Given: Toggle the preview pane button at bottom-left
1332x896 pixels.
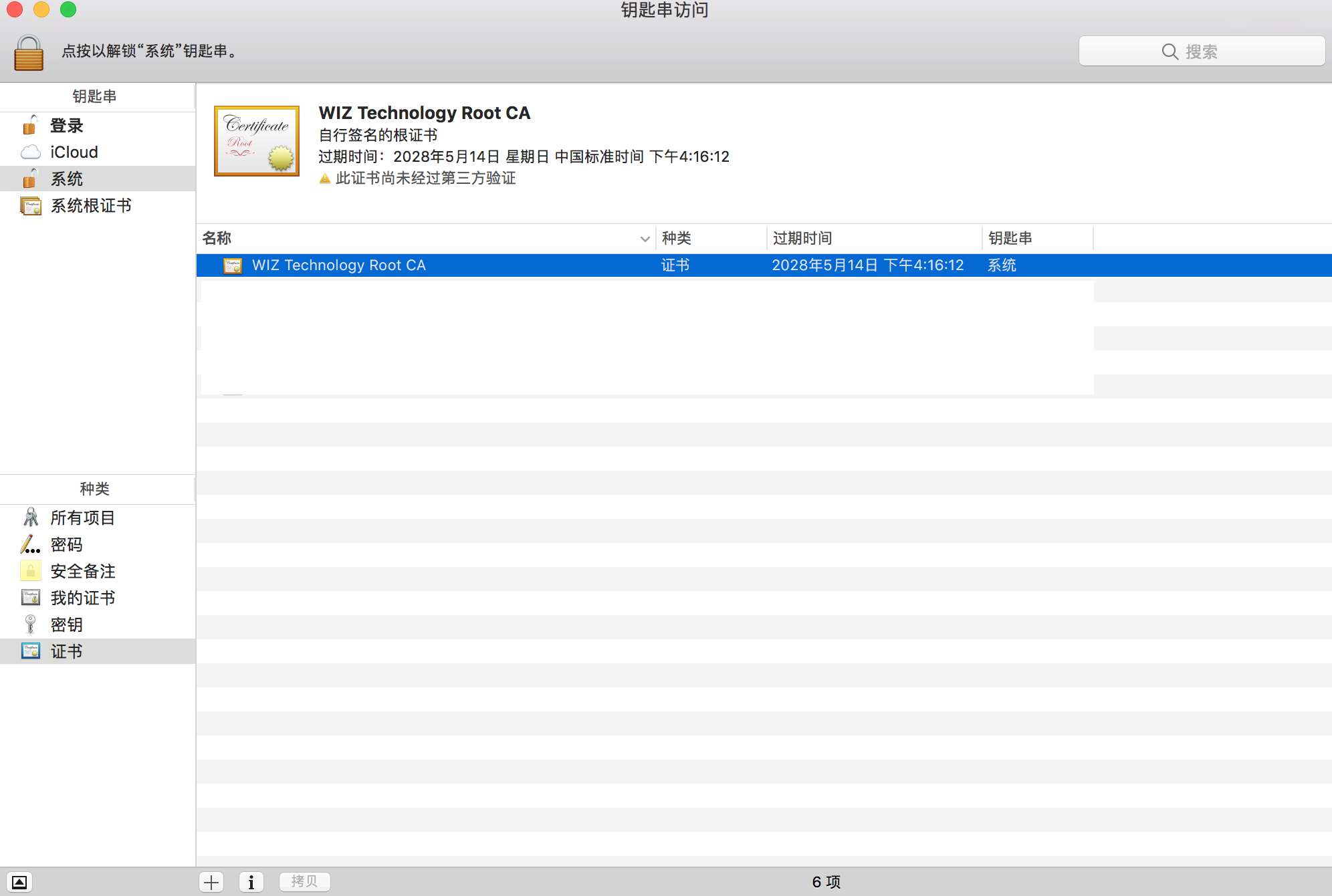Looking at the screenshot, I should tap(19, 882).
